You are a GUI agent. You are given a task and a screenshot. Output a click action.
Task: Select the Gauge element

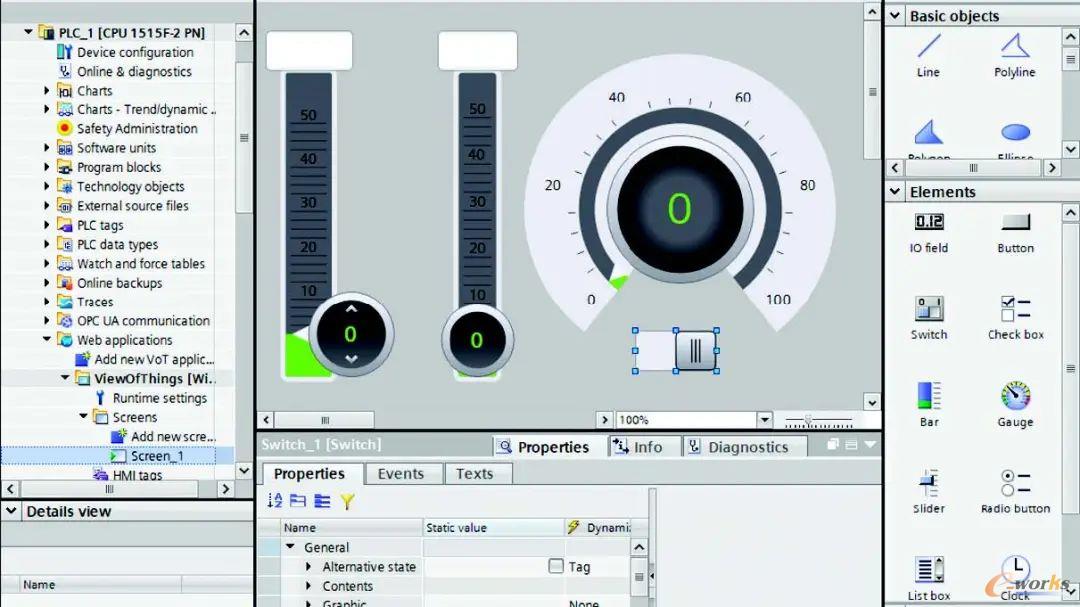point(1015,404)
